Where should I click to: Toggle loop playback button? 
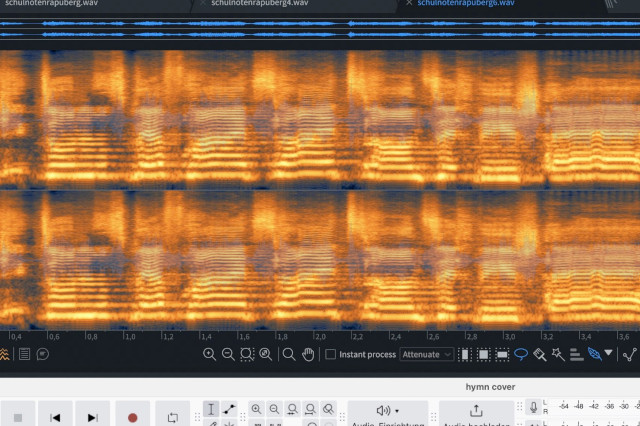(x=172, y=416)
